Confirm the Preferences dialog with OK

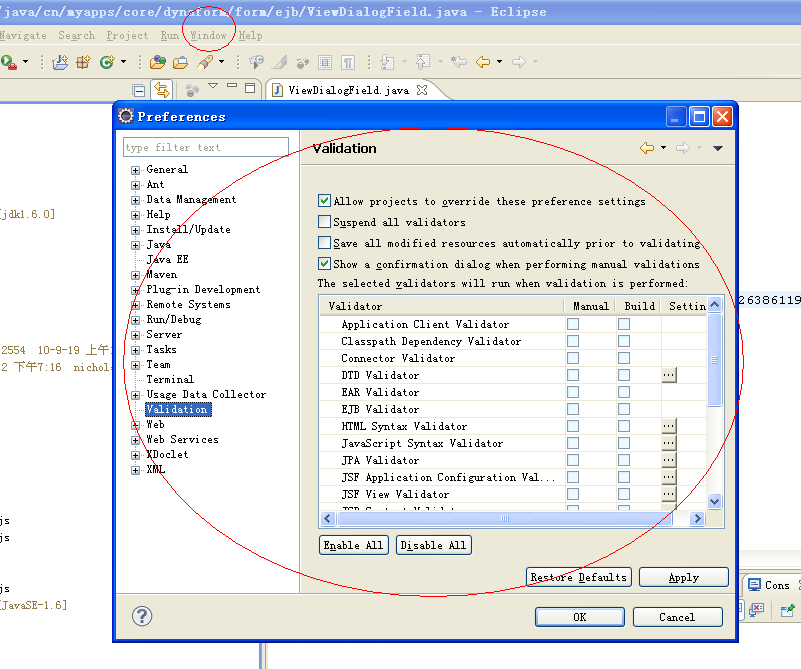[x=579, y=616]
